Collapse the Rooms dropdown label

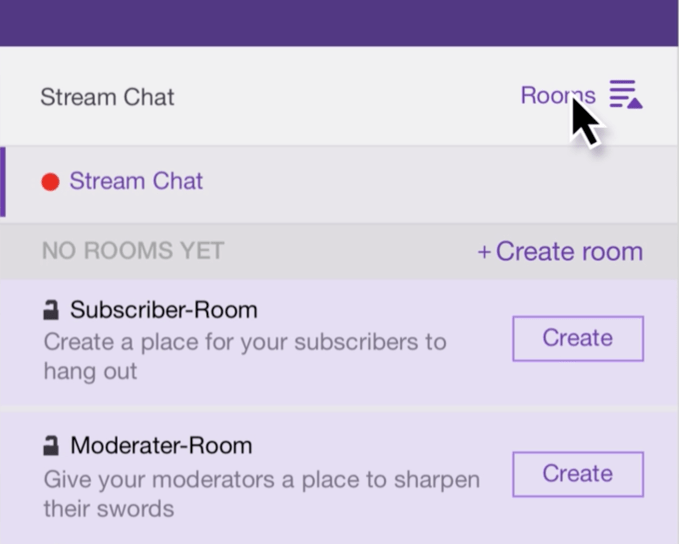pos(556,96)
